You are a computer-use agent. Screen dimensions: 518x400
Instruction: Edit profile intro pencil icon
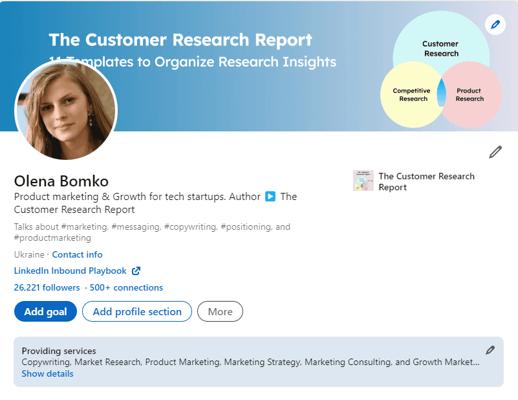495,152
